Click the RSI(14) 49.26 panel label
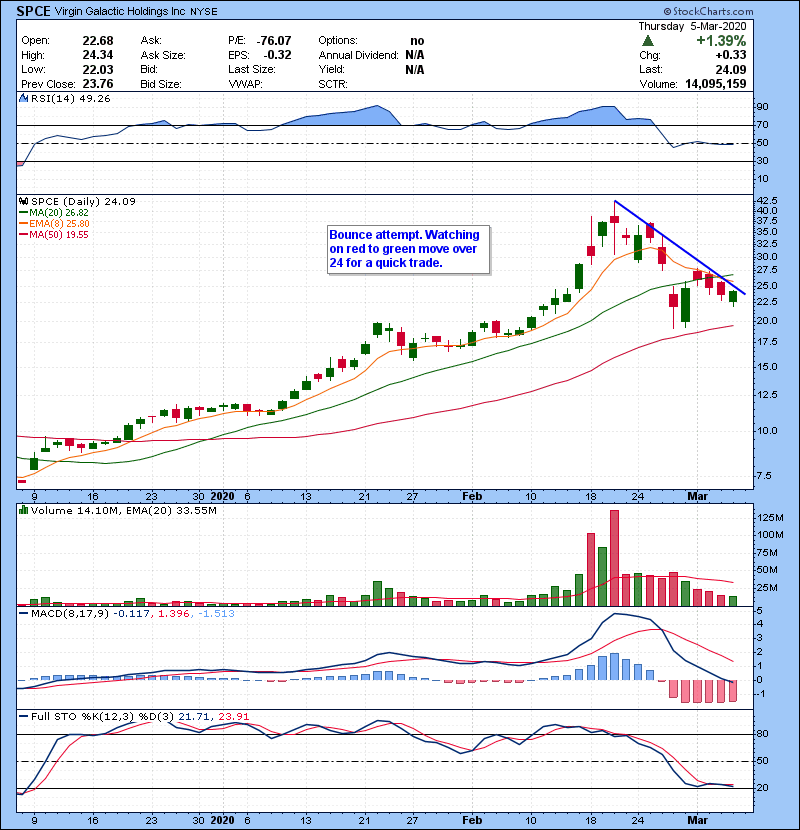 point(70,98)
